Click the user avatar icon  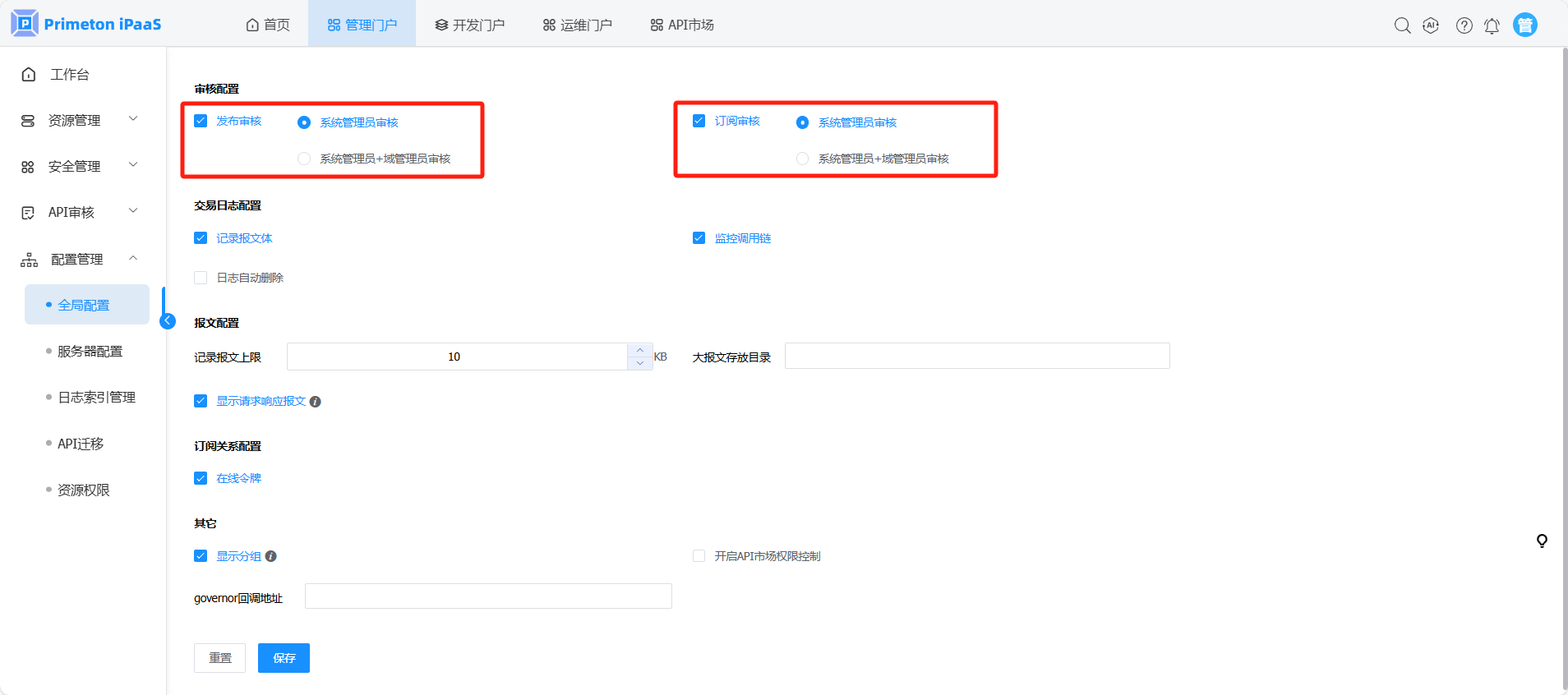click(1524, 25)
